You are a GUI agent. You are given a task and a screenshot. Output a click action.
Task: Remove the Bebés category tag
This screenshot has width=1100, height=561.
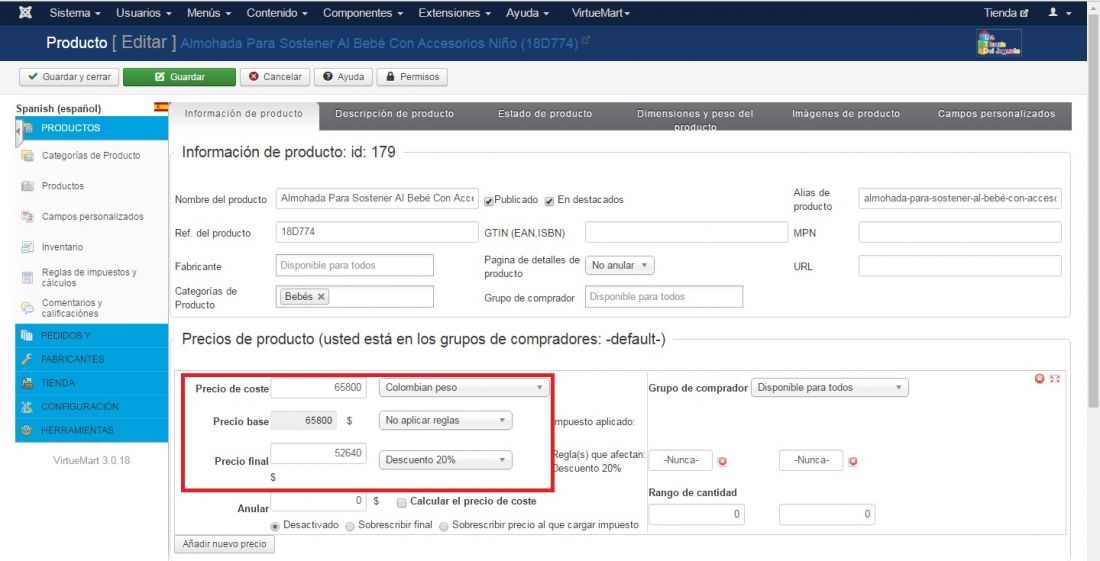coord(321,297)
